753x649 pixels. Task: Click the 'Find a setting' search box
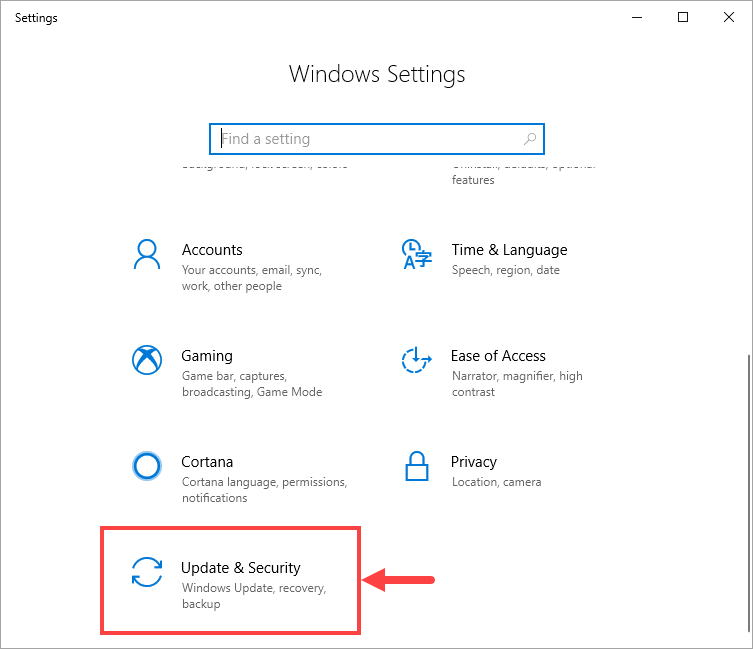click(377, 139)
